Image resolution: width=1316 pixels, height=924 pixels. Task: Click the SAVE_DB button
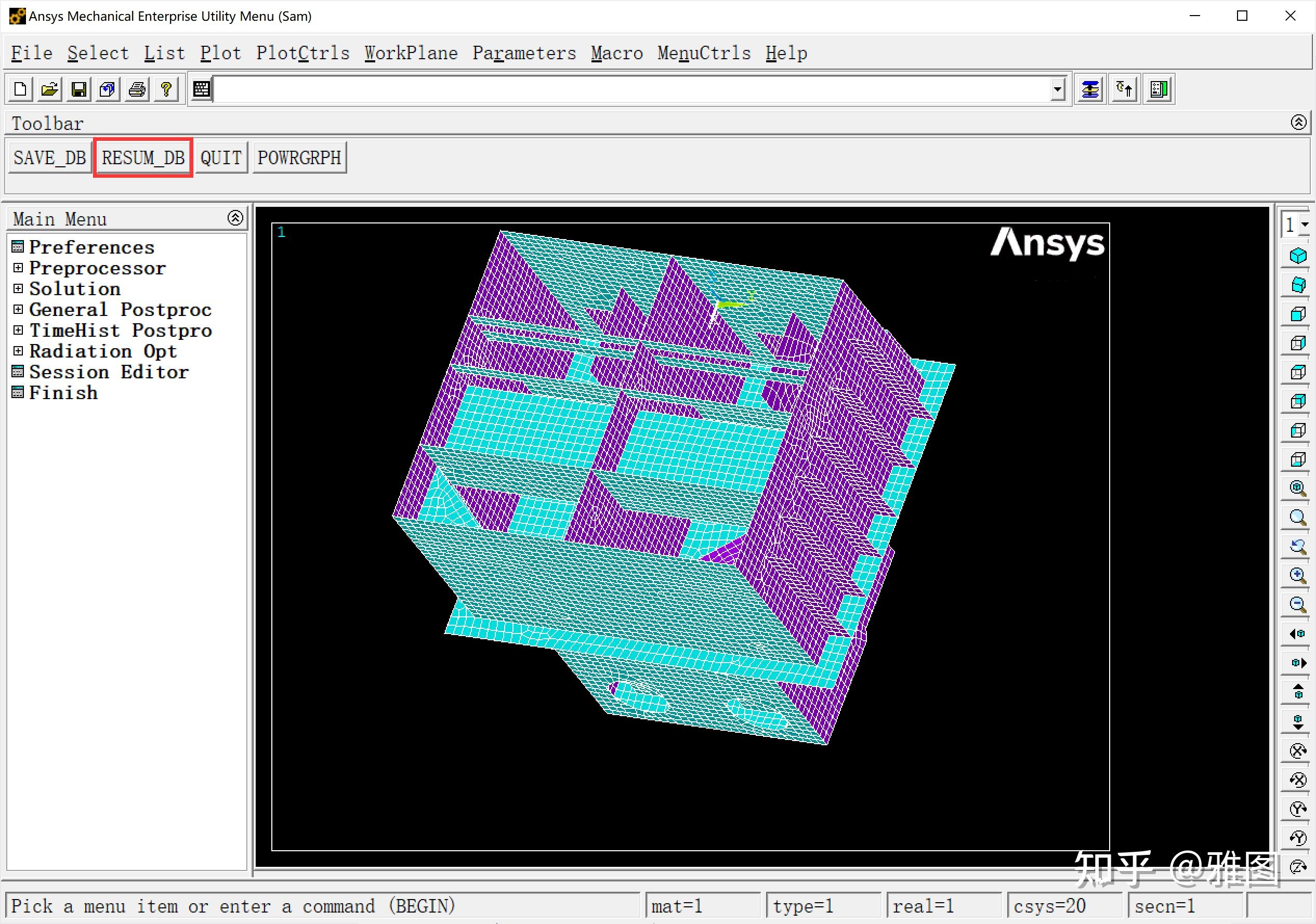49,157
